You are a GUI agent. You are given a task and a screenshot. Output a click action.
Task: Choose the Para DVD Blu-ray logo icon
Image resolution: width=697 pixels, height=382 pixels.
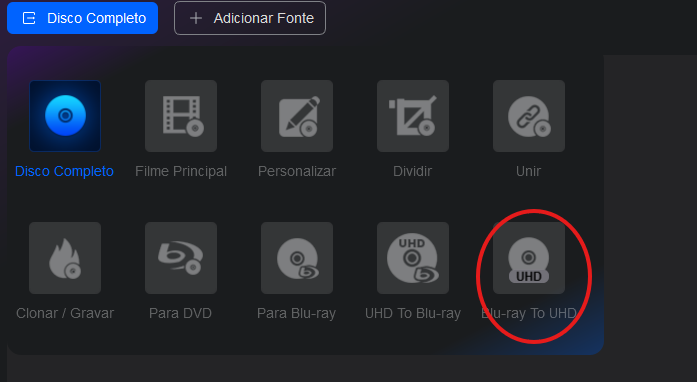click(181, 258)
